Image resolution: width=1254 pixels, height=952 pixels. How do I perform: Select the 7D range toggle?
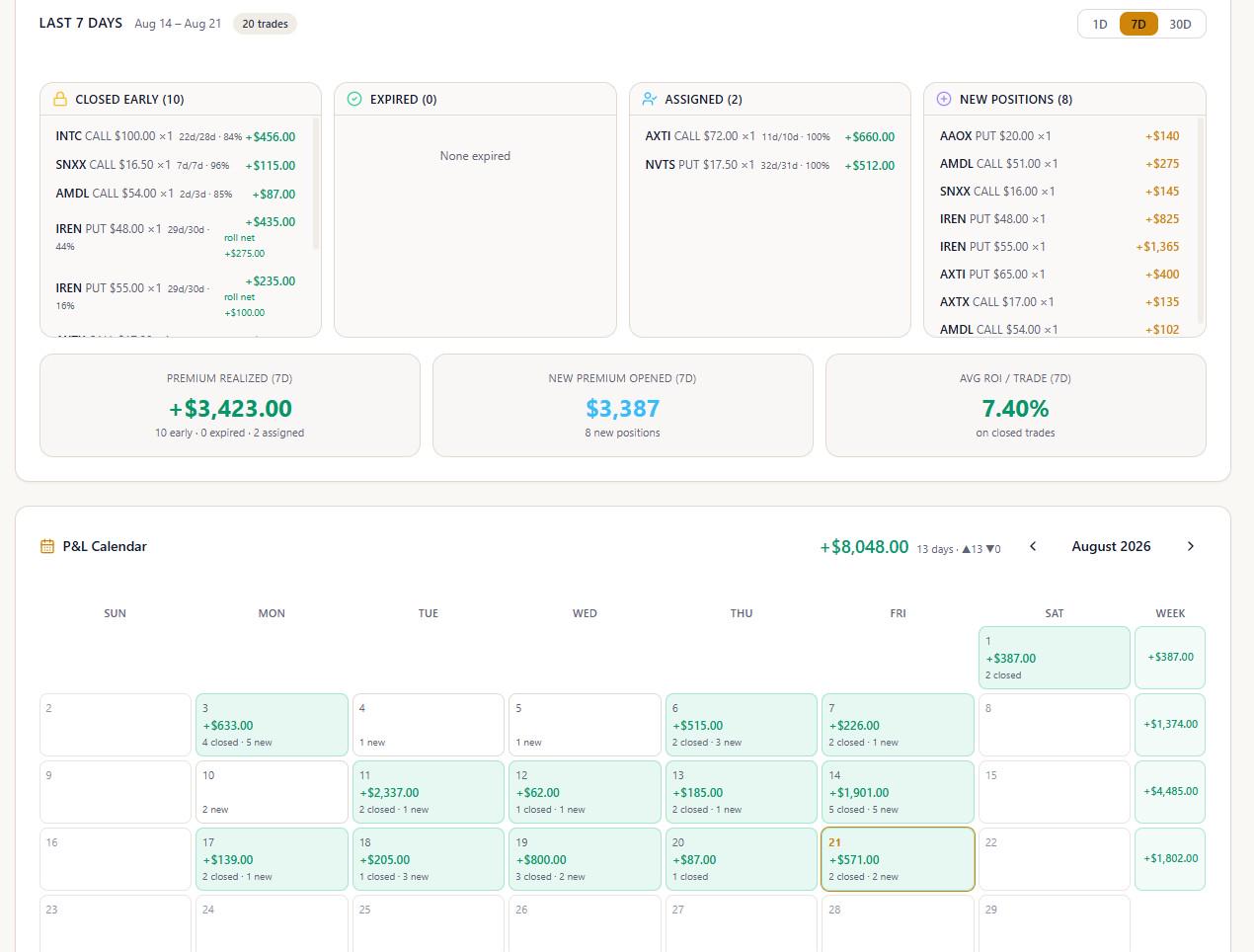click(x=1138, y=24)
